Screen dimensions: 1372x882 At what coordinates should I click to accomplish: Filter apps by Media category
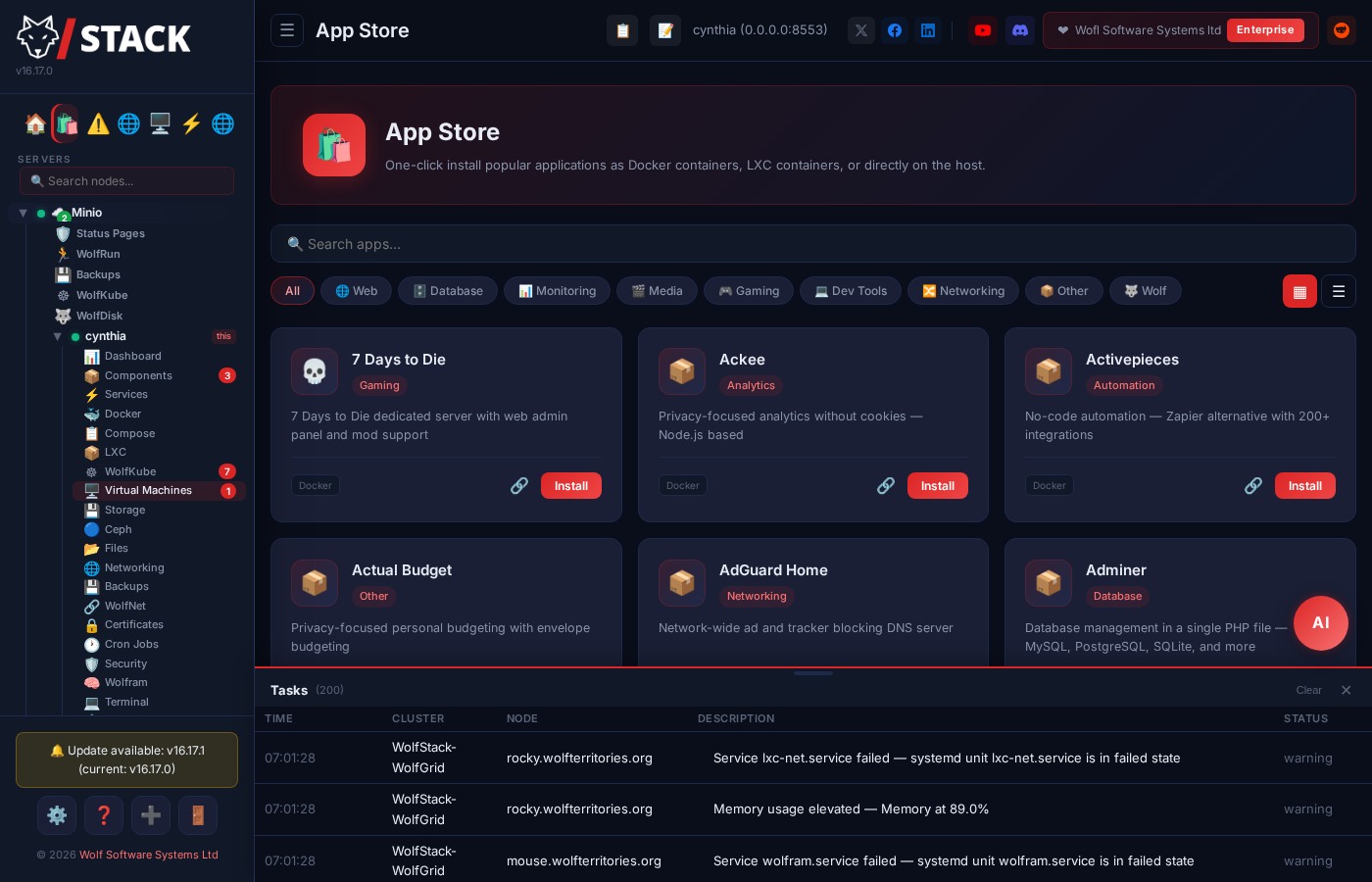(x=657, y=291)
